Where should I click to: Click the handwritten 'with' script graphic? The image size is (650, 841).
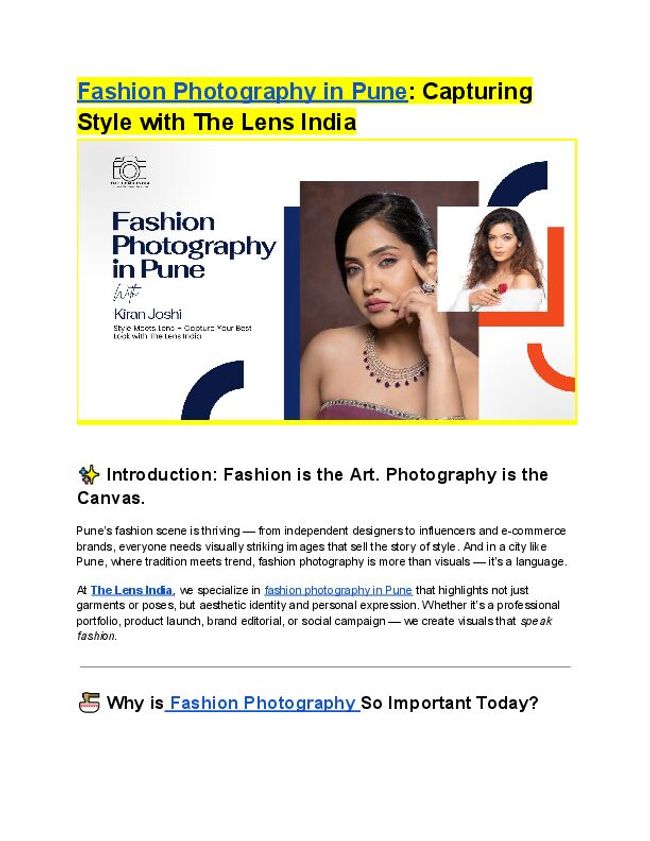(x=127, y=292)
